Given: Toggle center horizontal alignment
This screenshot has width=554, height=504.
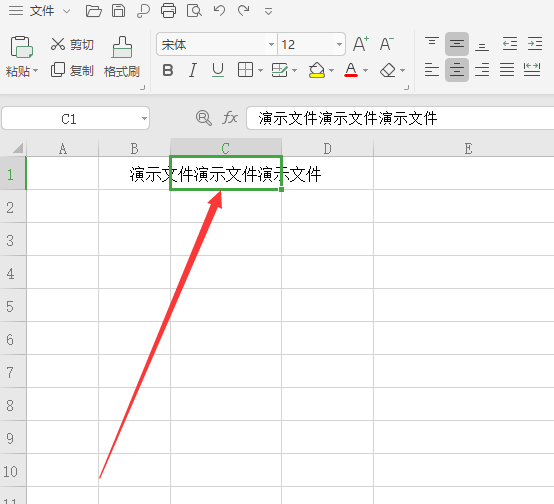Looking at the screenshot, I should pos(457,70).
